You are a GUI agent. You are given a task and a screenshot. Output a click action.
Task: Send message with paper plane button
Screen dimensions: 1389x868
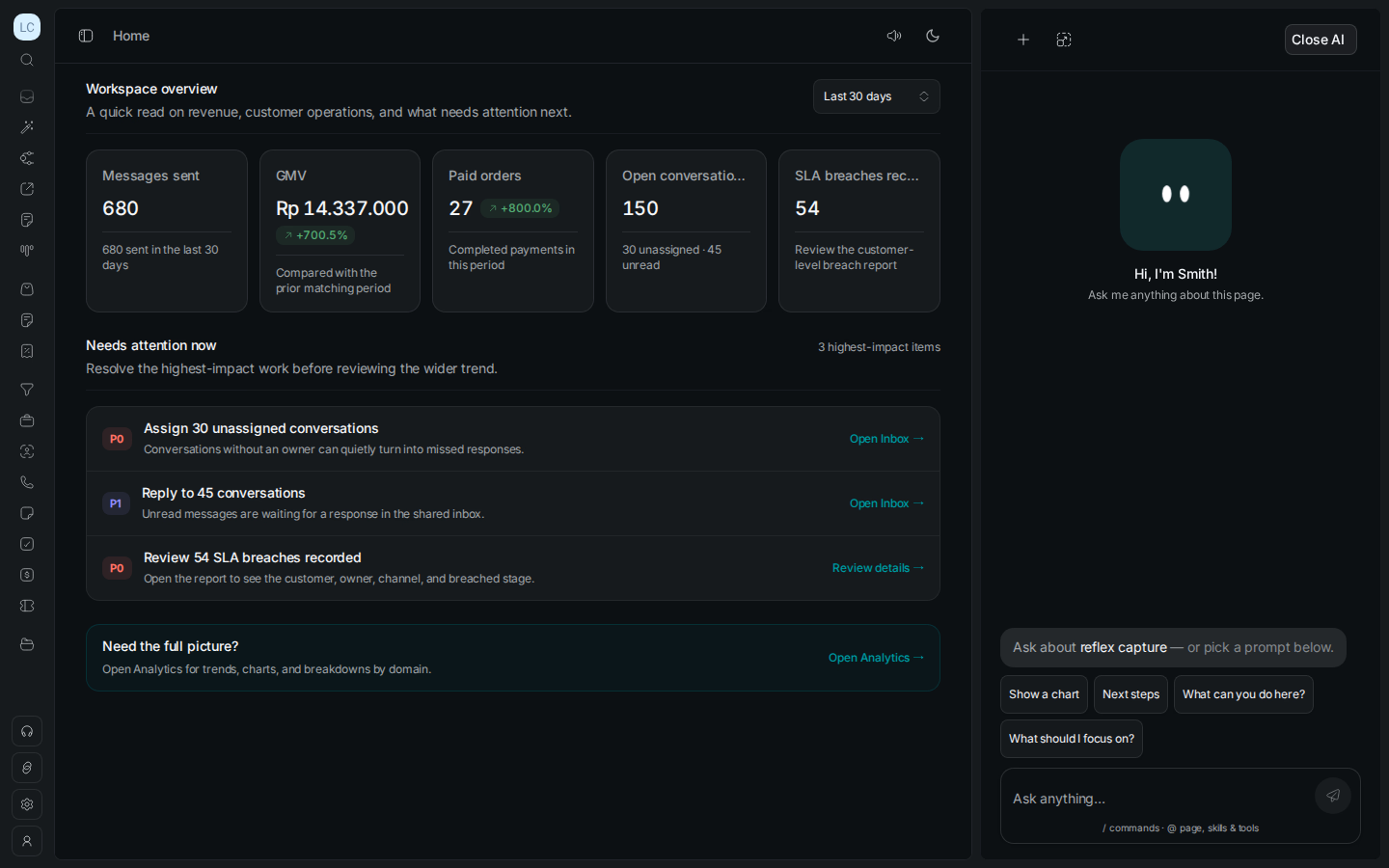(1333, 796)
